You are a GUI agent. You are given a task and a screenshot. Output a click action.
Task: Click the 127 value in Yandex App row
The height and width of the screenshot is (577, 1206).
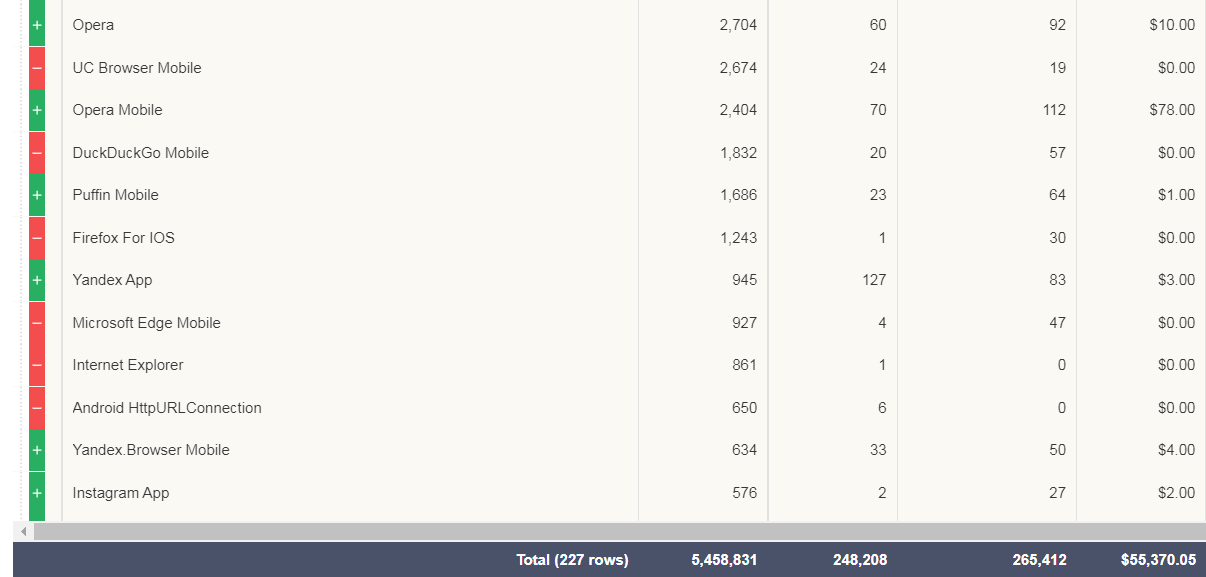click(874, 280)
